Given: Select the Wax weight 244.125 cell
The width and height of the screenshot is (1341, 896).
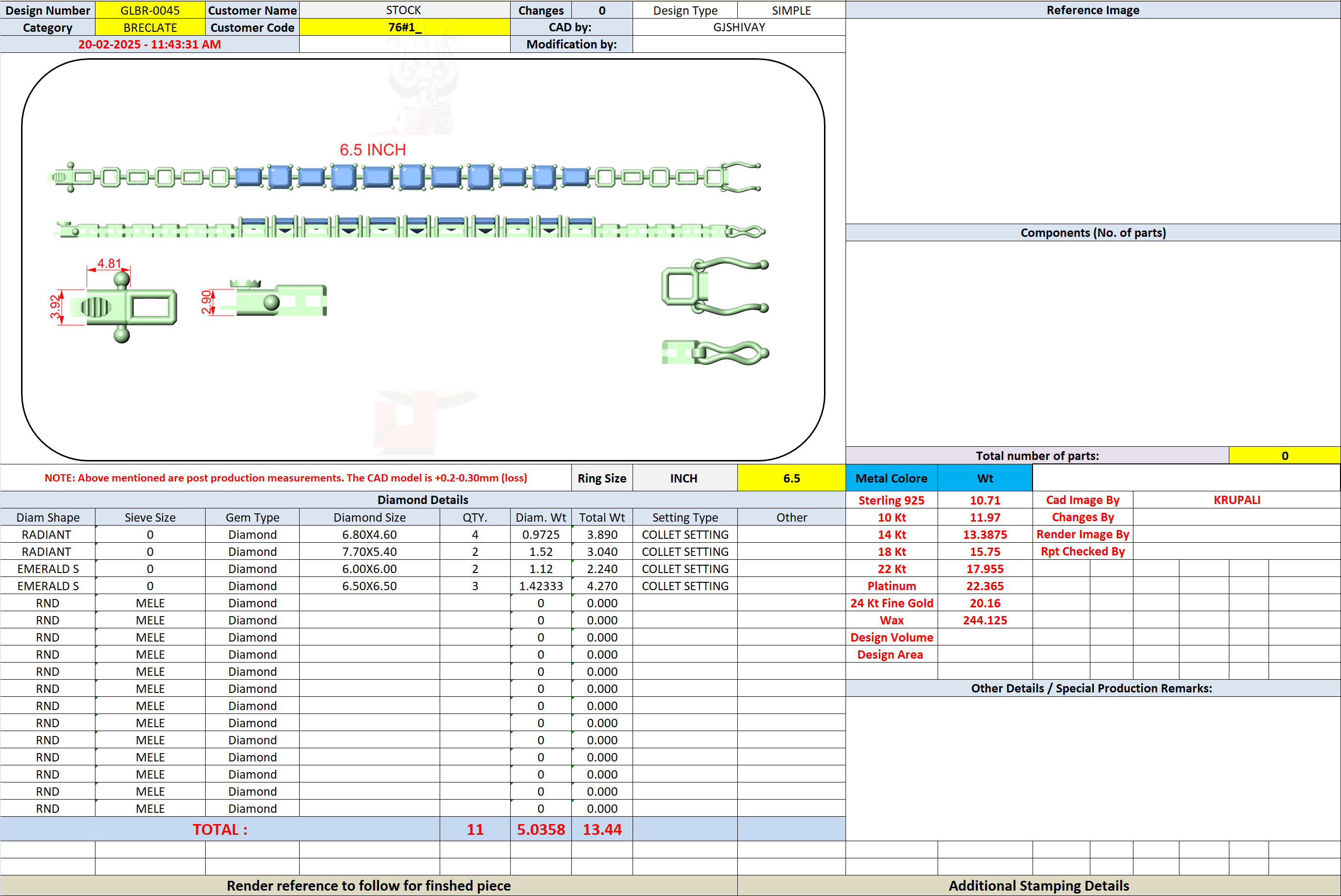Looking at the screenshot, I should pyautogui.click(x=985, y=620).
